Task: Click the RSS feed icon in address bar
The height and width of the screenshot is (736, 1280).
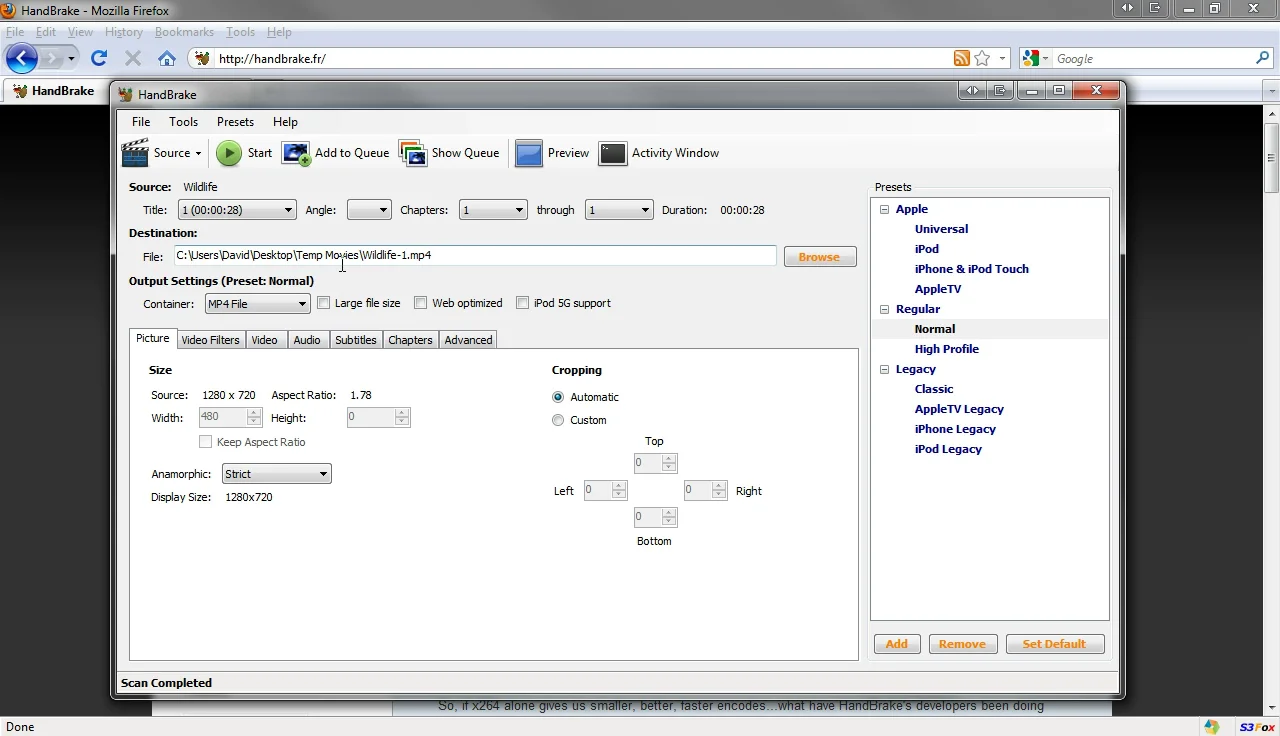Action: pos(961,58)
